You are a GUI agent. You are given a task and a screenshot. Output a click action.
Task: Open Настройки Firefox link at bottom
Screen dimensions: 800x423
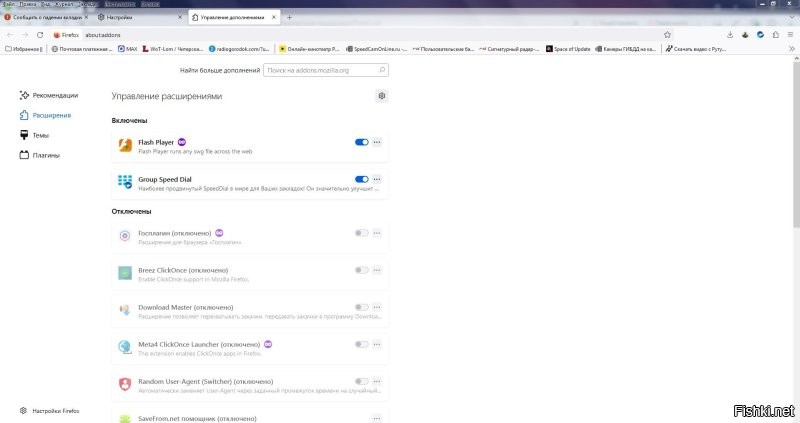pos(49,411)
